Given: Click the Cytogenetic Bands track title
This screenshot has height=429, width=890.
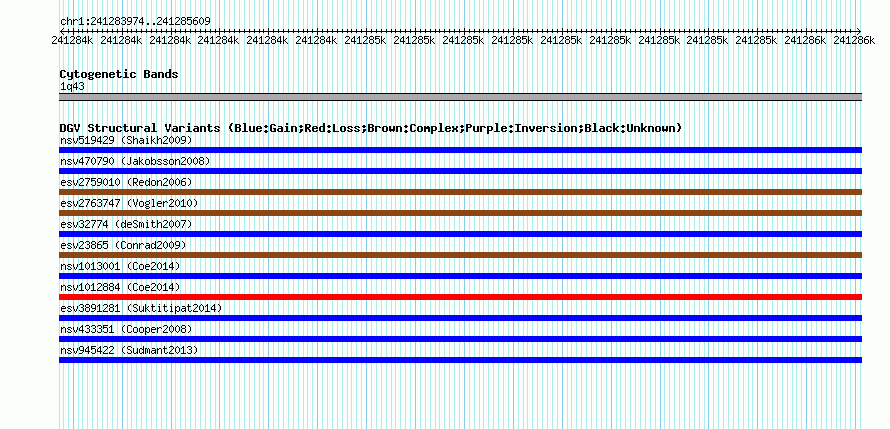Looking at the screenshot, I should click(119, 74).
